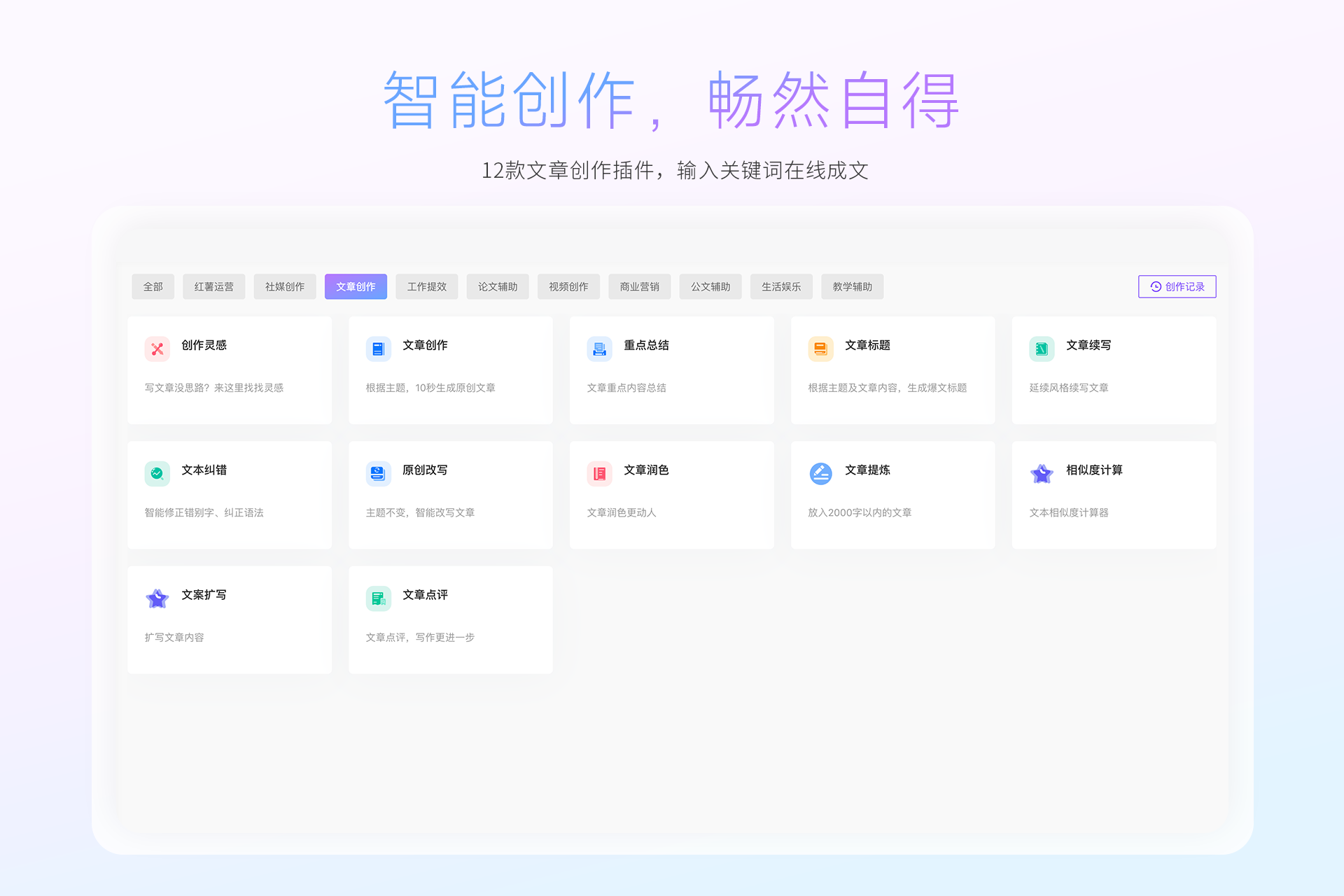Click description 延续风格续写文章
Screen dimensions: 1344x896
[x=1069, y=388]
